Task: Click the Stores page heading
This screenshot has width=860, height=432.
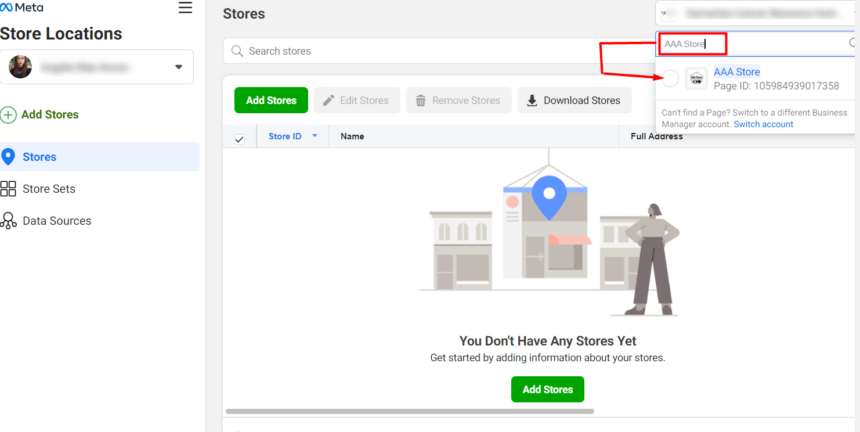Action: (x=244, y=14)
